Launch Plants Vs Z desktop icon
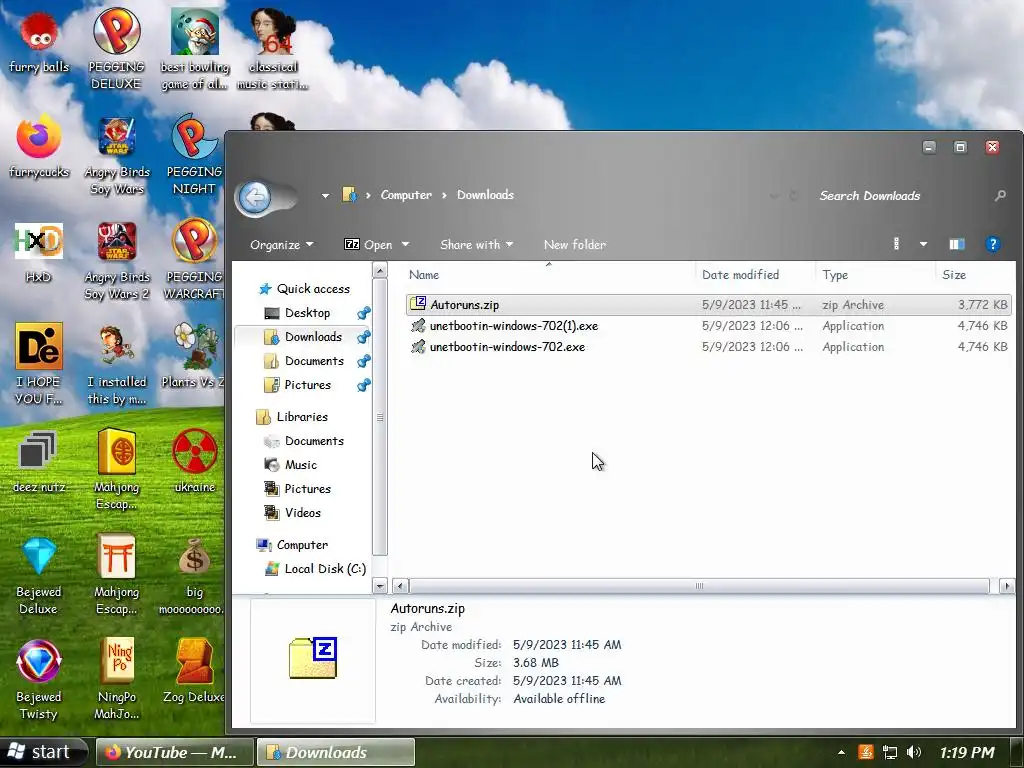1024x768 pixels. (193, 357)
